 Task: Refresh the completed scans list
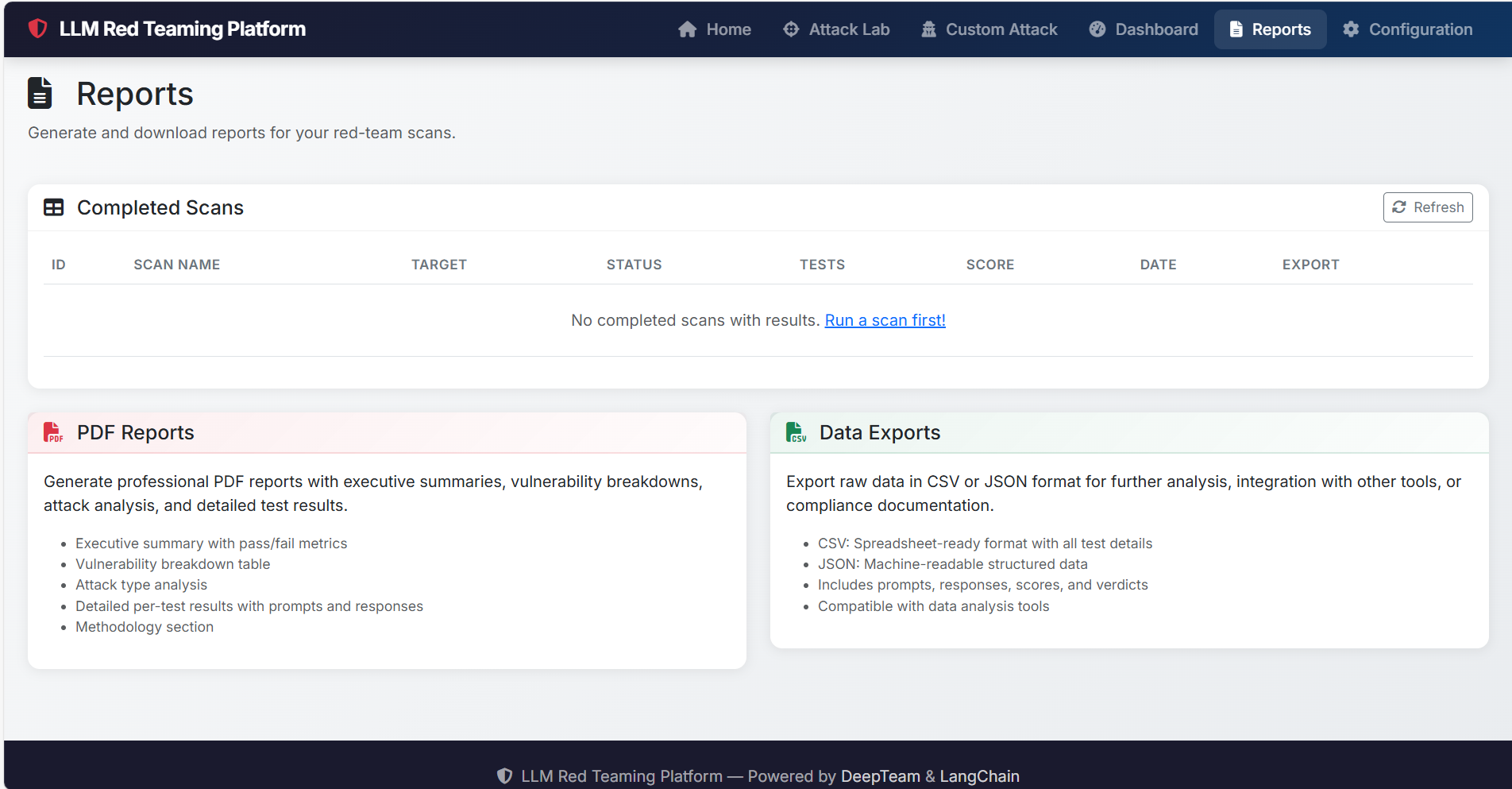pos(1428,207)
